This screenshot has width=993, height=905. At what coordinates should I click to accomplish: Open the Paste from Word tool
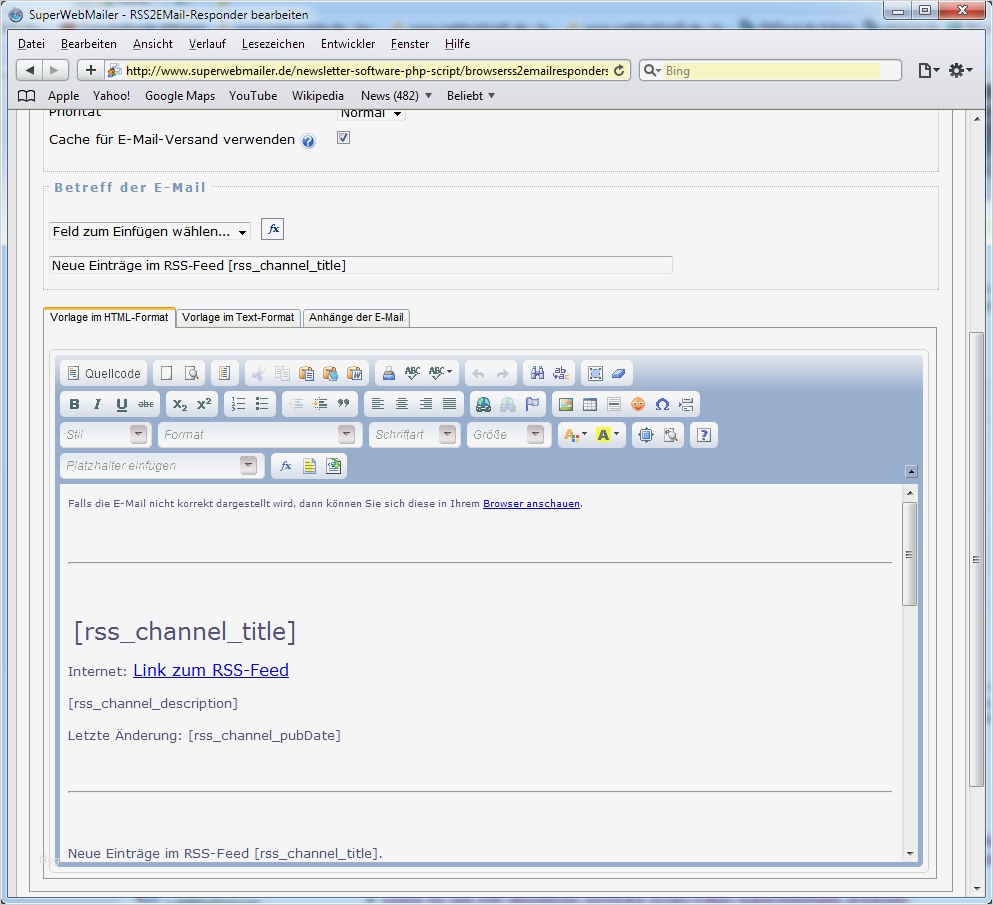tap(355, 373)
